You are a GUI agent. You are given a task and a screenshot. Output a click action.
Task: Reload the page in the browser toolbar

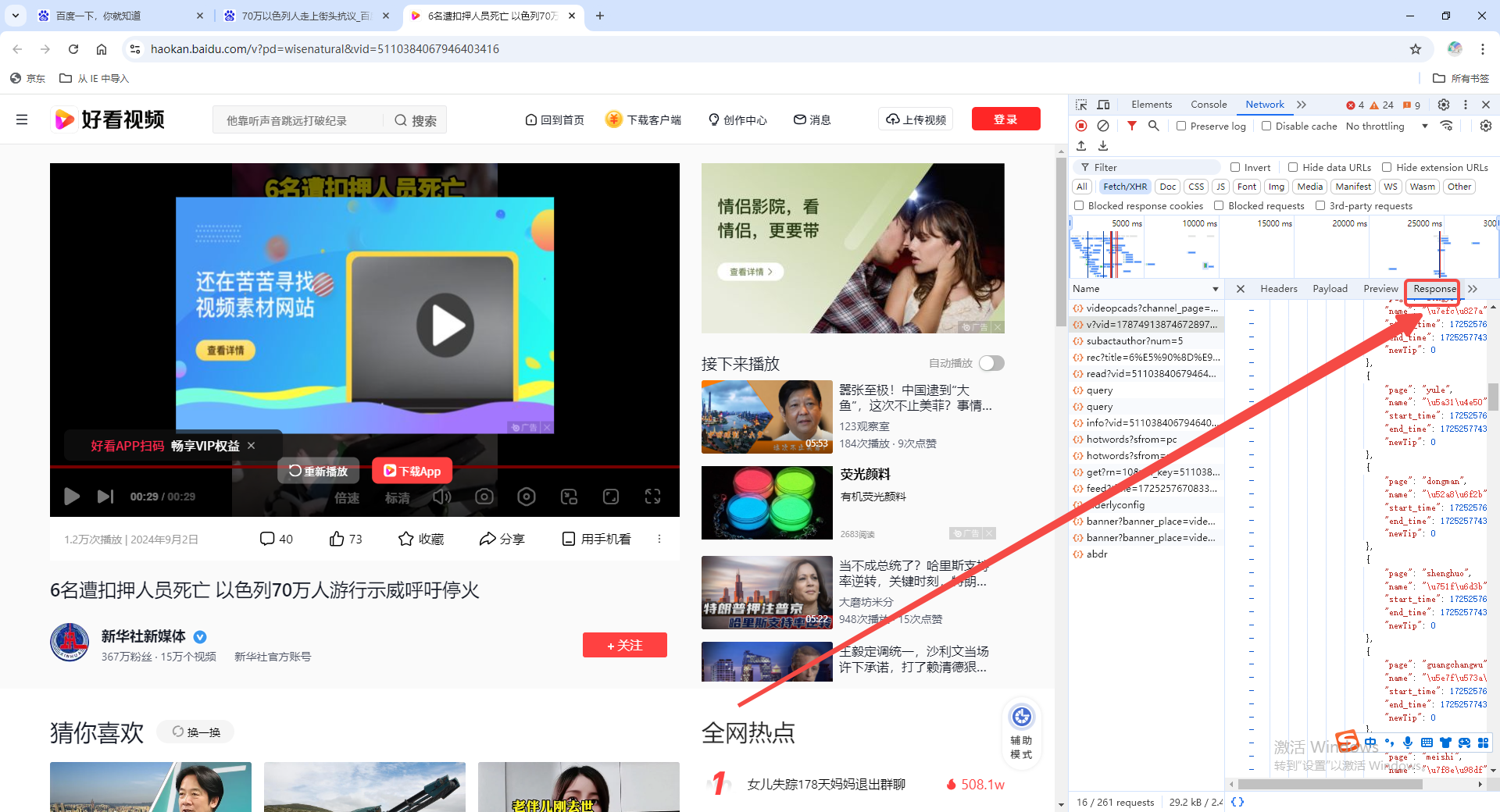[73, 49]
